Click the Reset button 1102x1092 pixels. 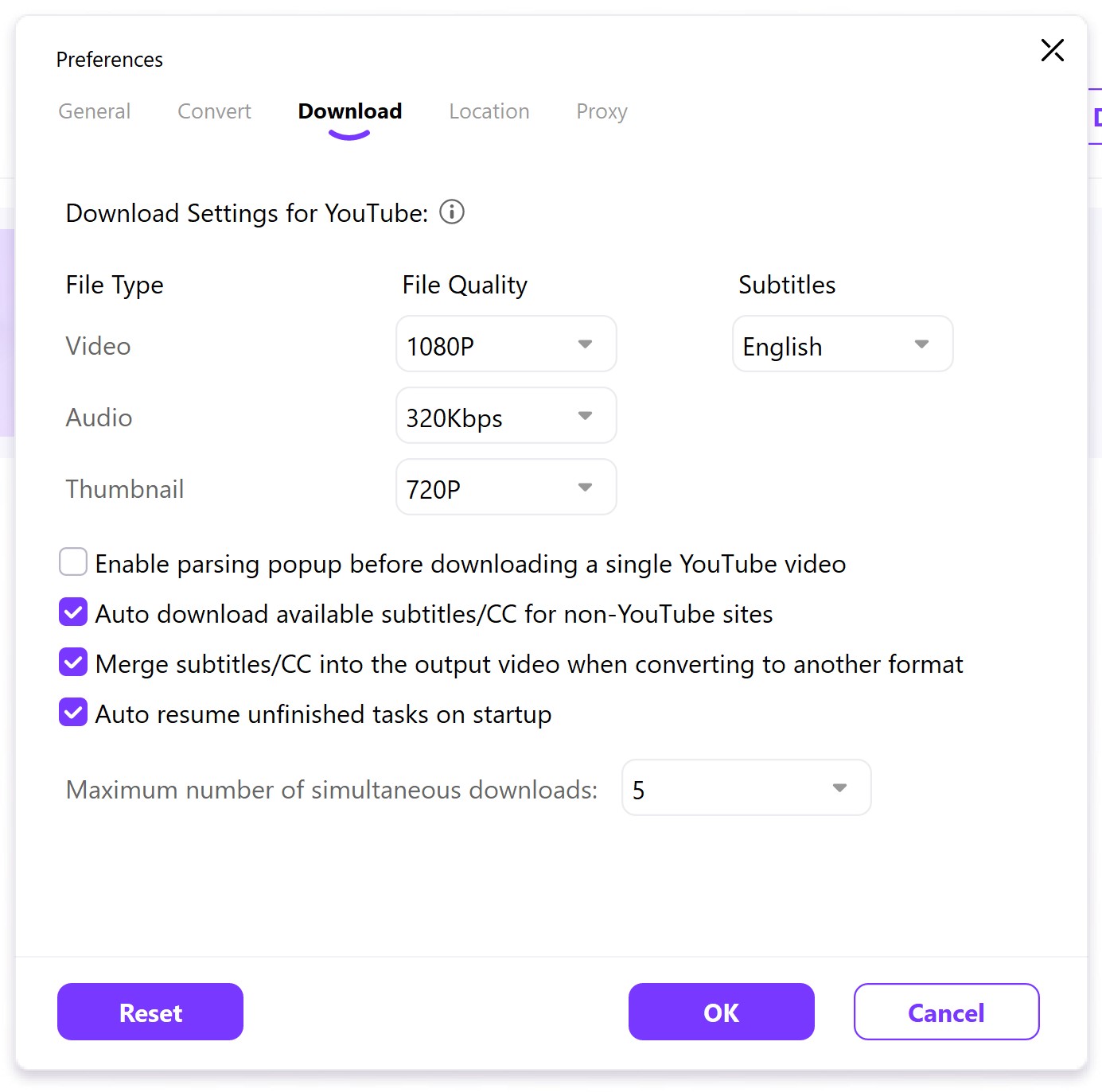(150, 1012)
